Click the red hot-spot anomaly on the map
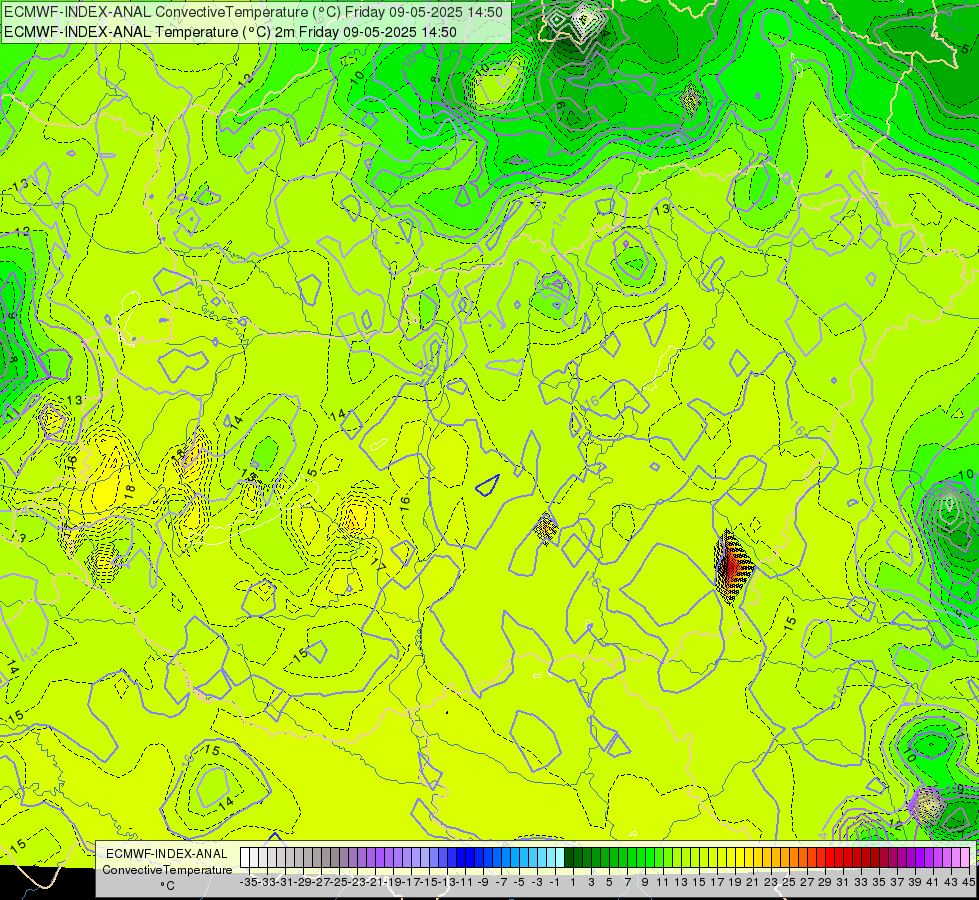Image resolution: width=979 pixels, height=900 pixels. point(734,566)
